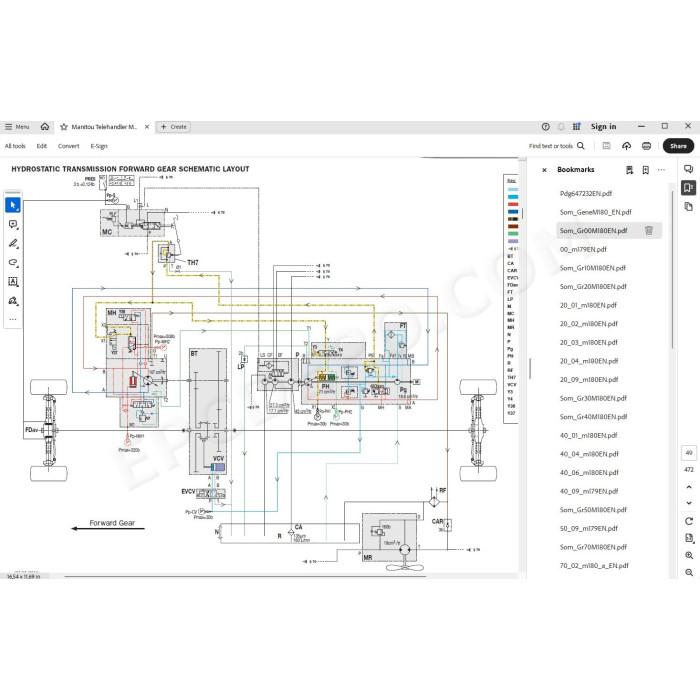
Task: Open bookmark 40_06_m180EN.pdf
Action: click(589, 472)
